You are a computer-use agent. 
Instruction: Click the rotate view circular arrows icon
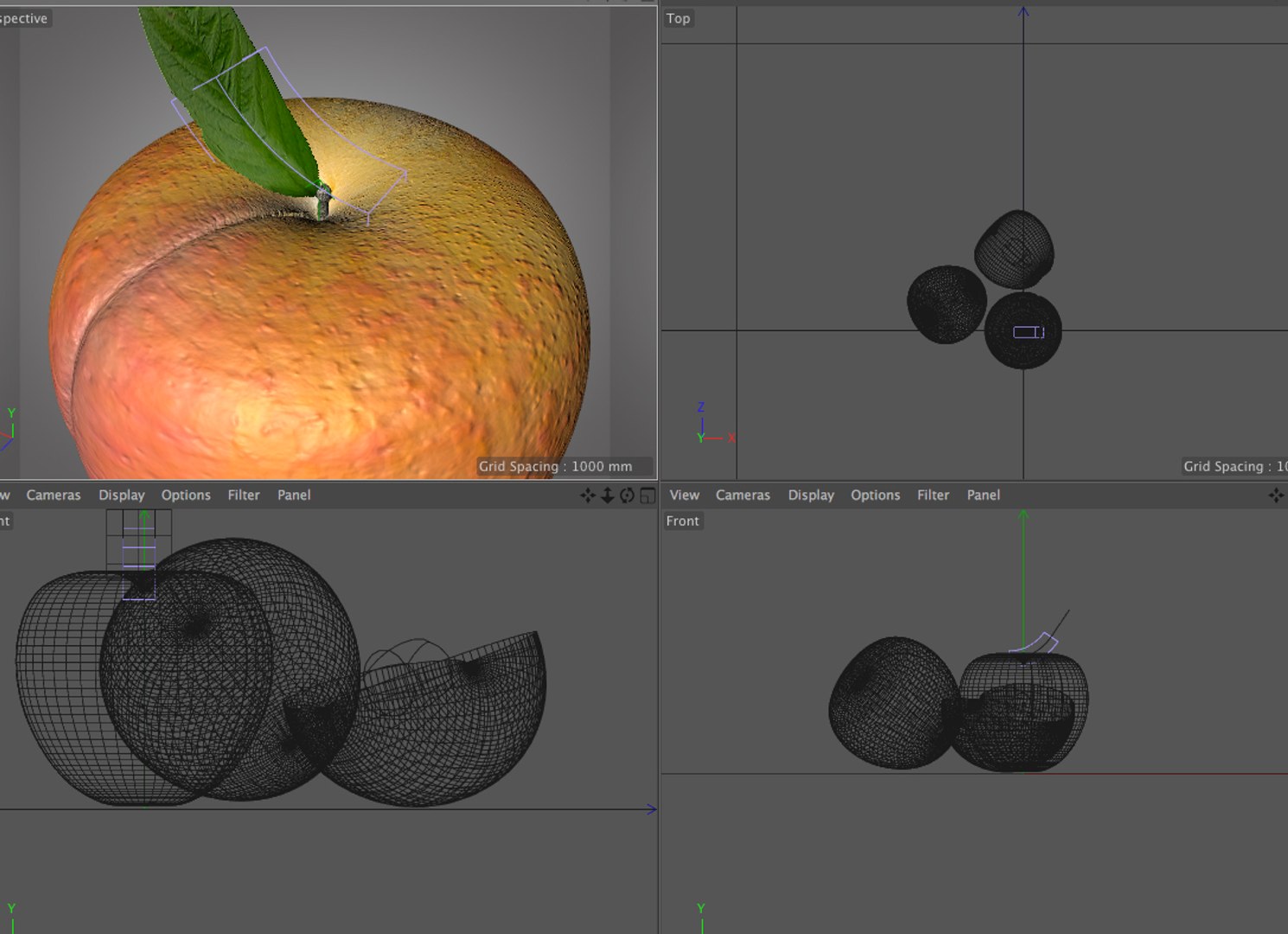coord(628,496)
